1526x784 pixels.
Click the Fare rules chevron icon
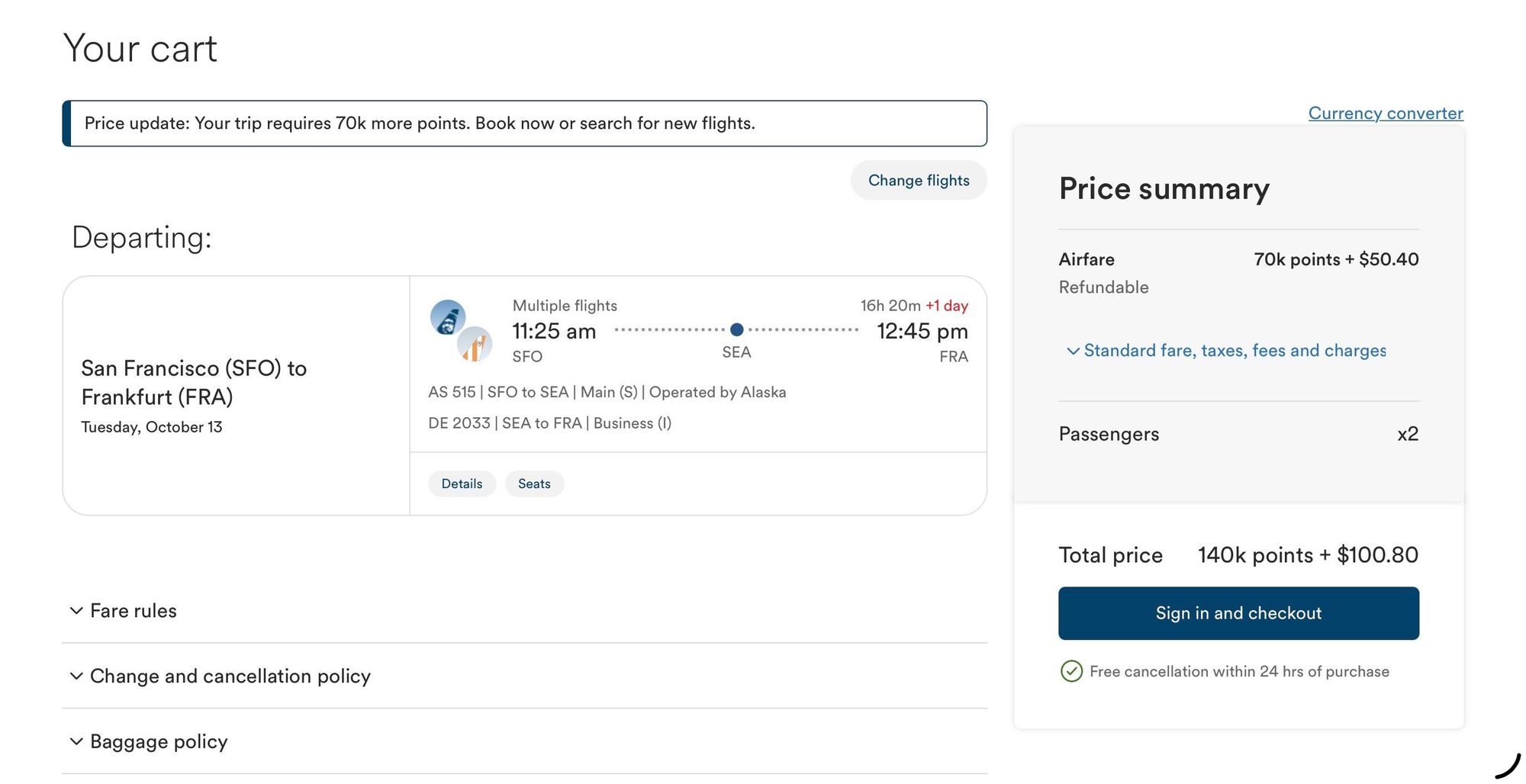[x=76, y=611]
